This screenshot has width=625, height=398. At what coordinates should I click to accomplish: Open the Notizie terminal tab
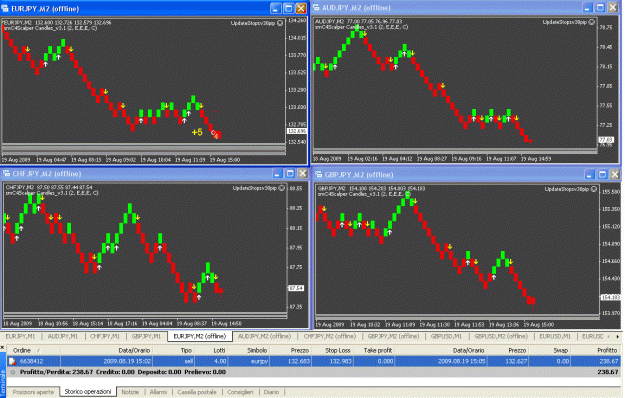point(130,392)
